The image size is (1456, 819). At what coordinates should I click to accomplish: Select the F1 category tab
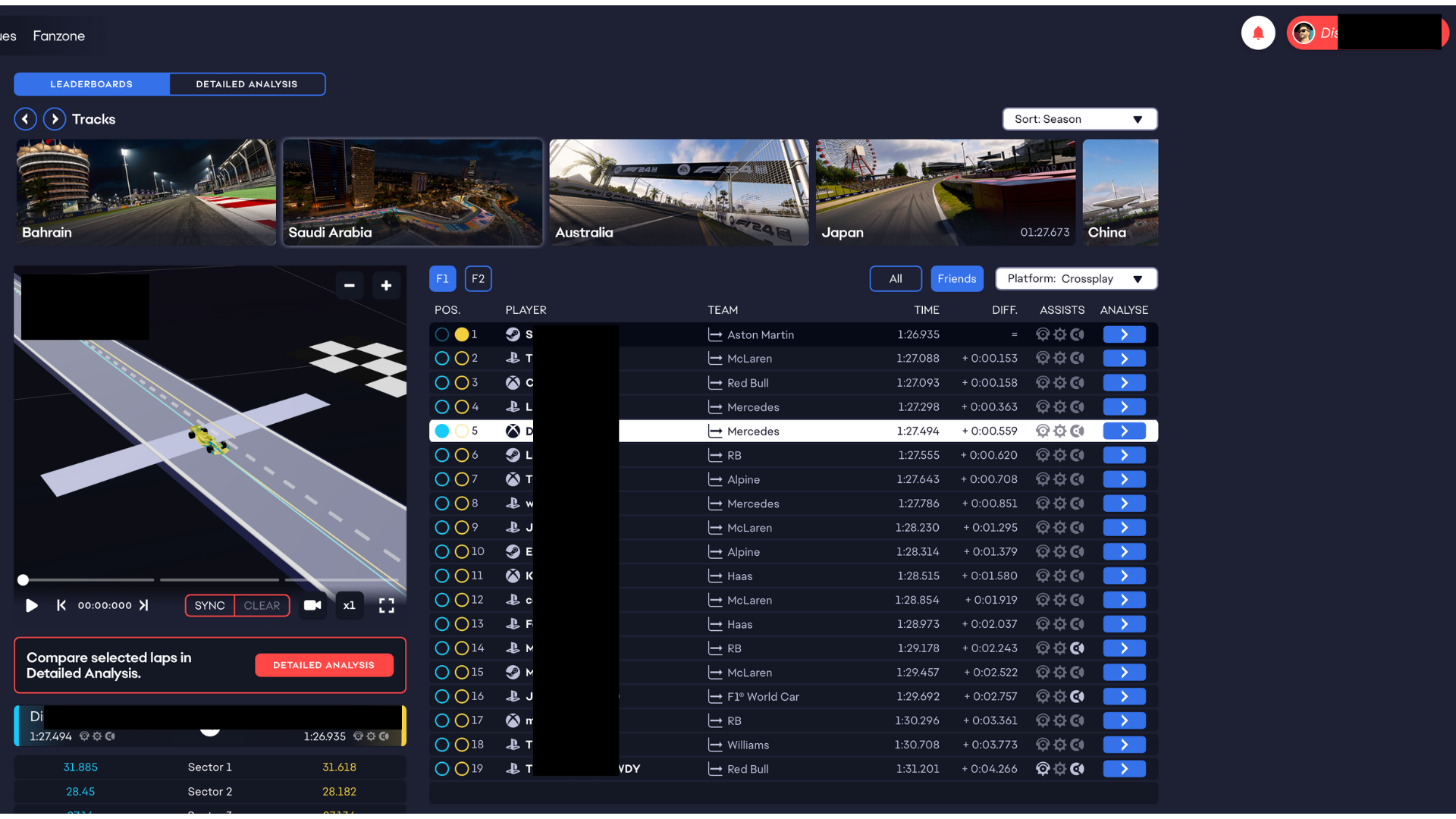coord(442,278)
